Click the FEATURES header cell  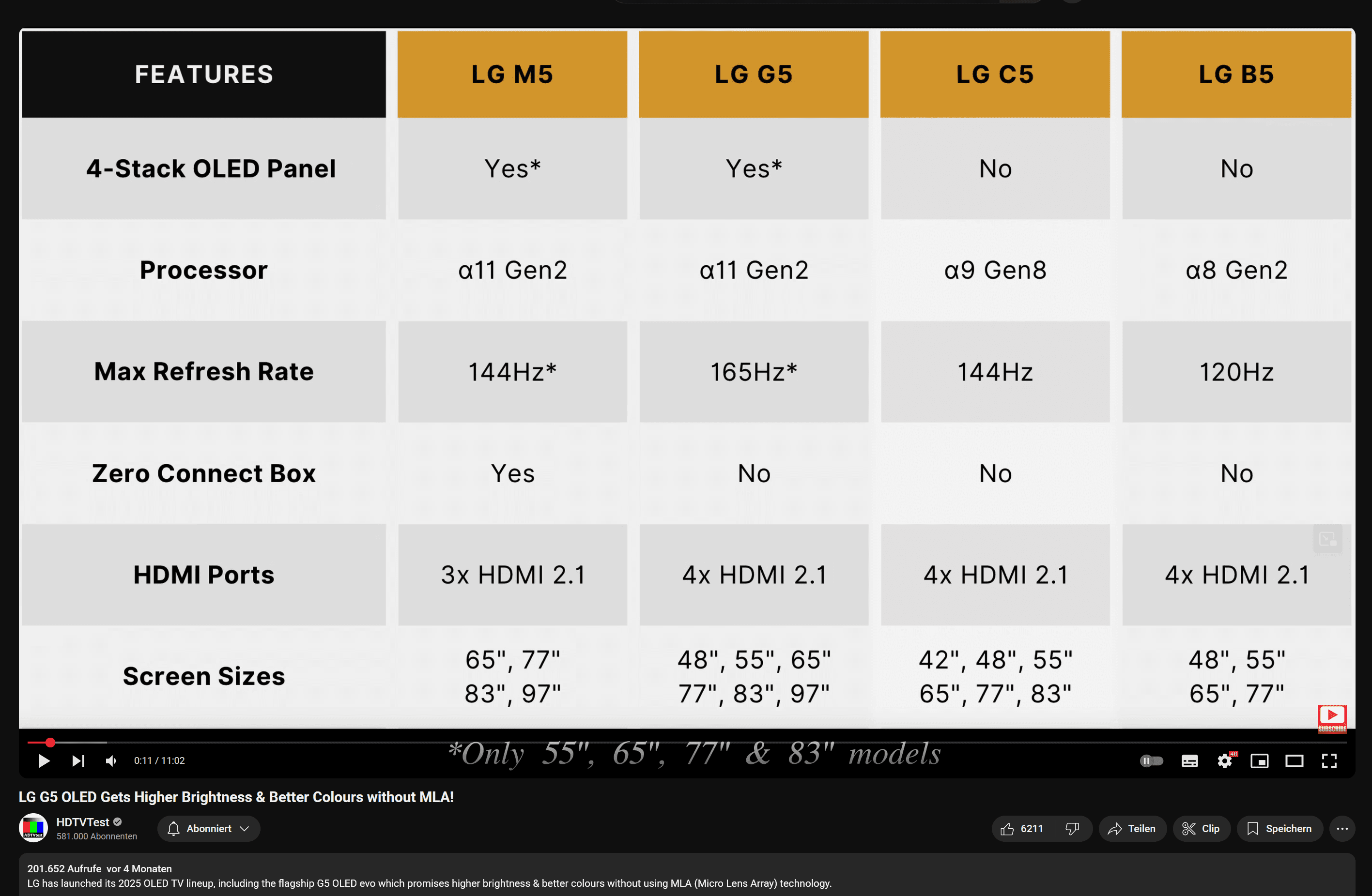[203, 74]
